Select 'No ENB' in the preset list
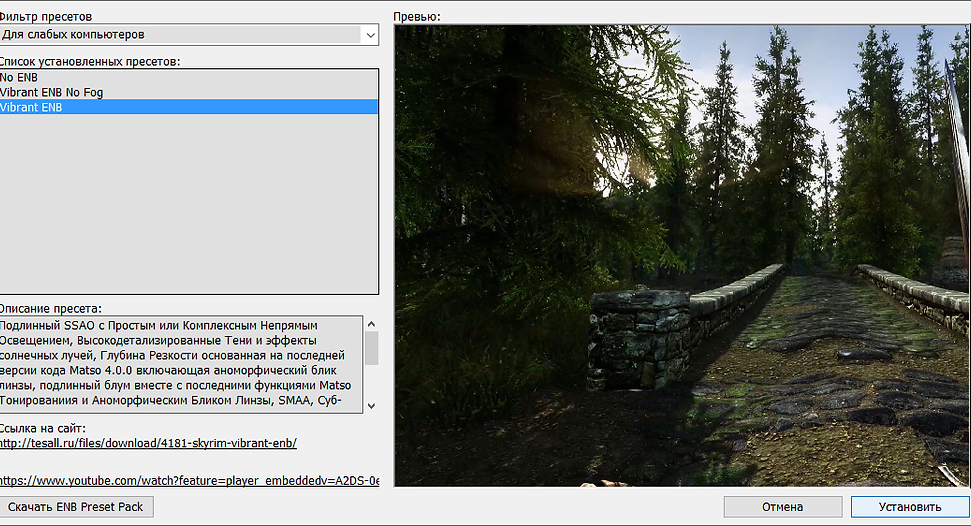The height and width of the screenshot is (526, 971). point(188,77)
